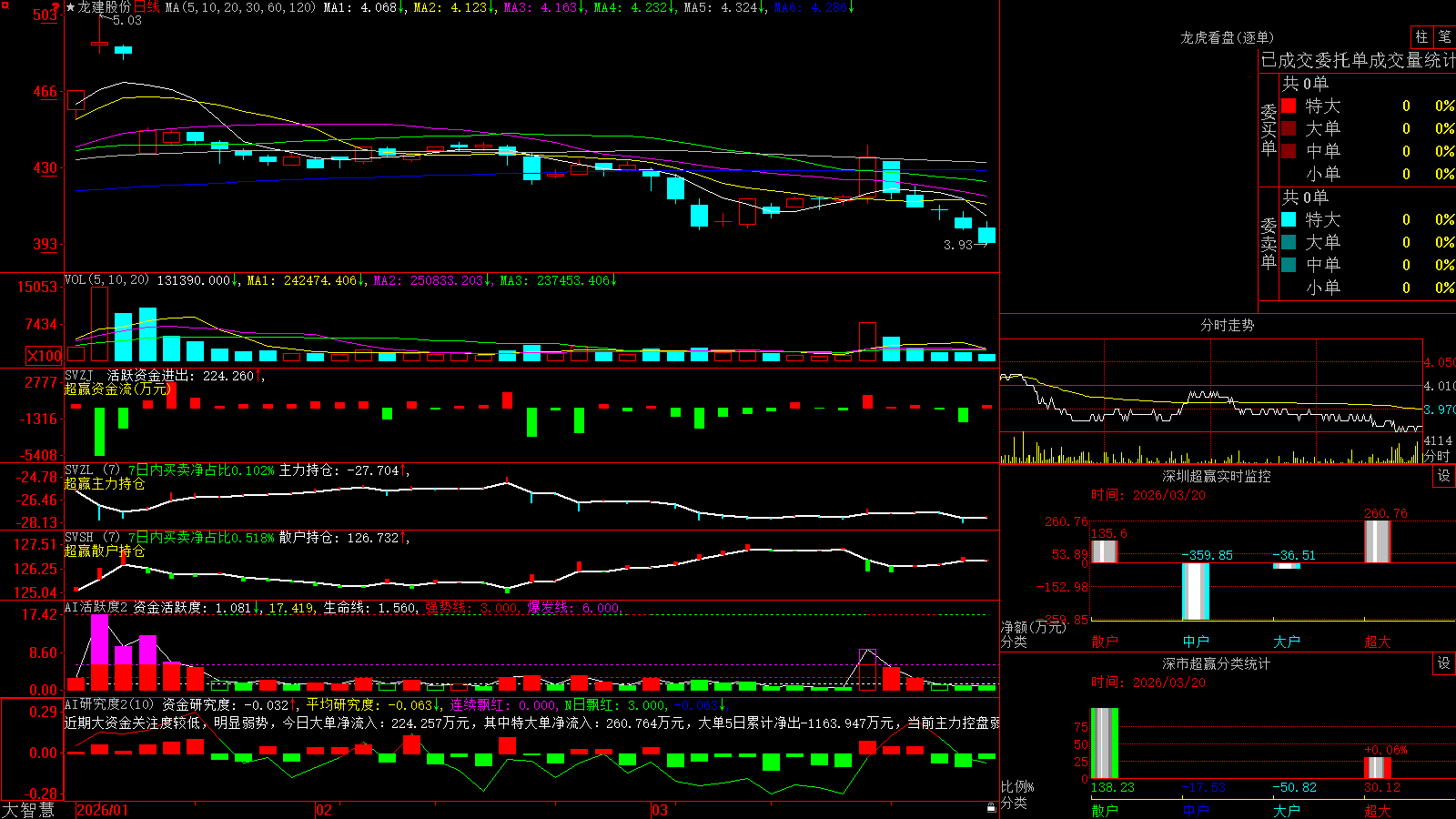The height and width of the screenshot is (819, 1456).
Task: Switch to 柱 (bar) display mode
Action: point(1421,37)
